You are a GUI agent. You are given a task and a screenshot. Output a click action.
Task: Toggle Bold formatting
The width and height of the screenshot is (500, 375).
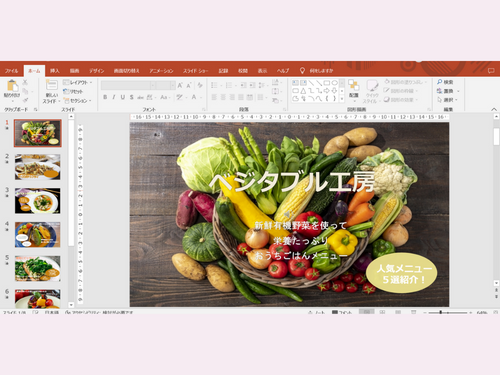tap(105, 97)
